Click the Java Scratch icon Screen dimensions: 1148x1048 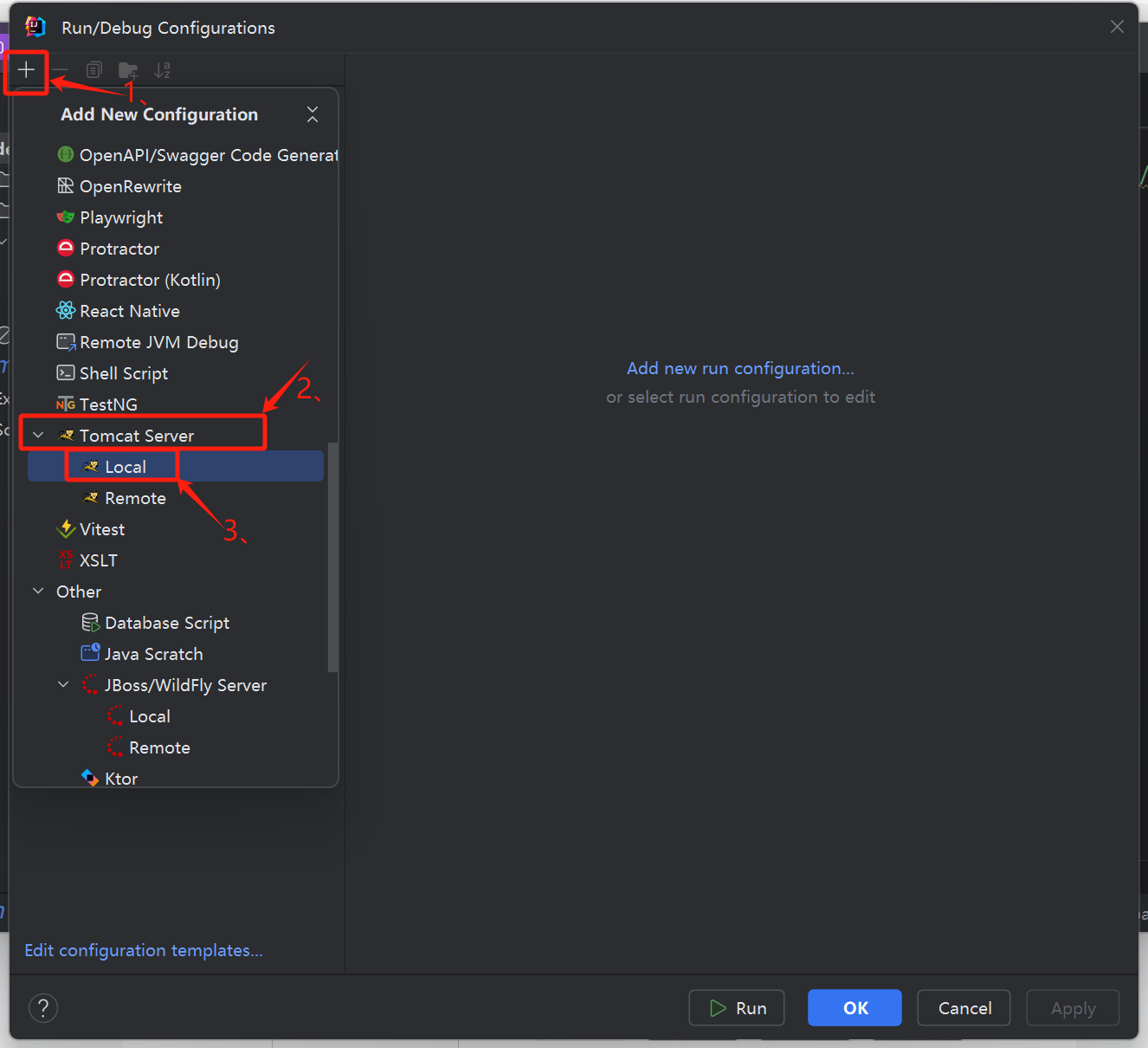(91, 654)
